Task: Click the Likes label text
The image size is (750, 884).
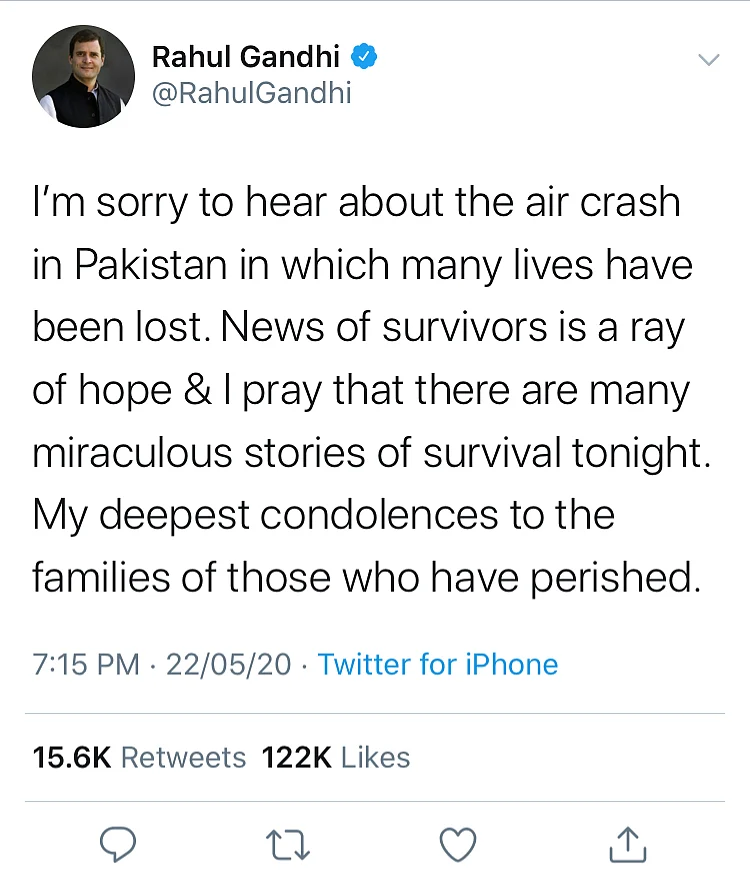Action: (376, 757)
